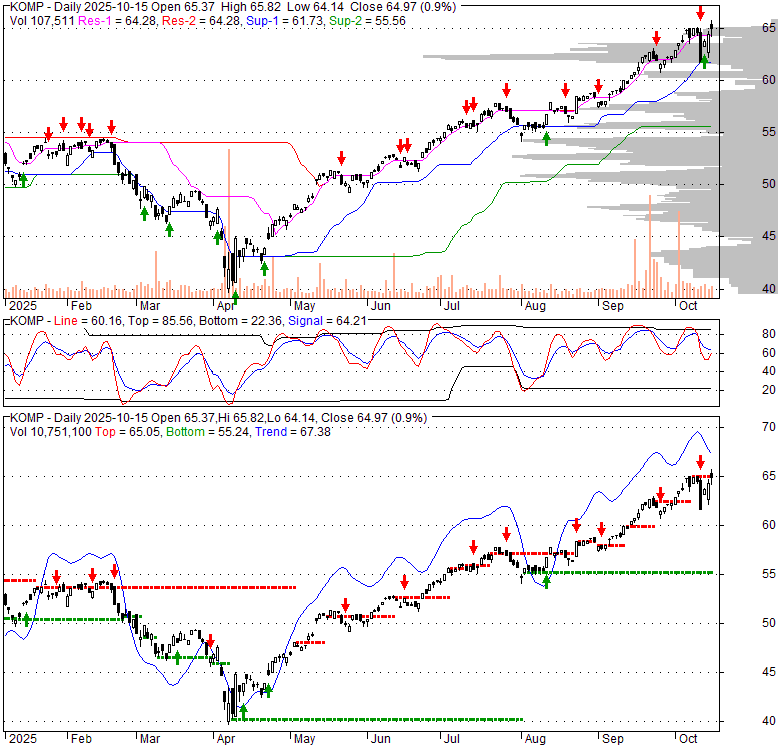Click the Apr label under the top chart

[x=226, y=306]
